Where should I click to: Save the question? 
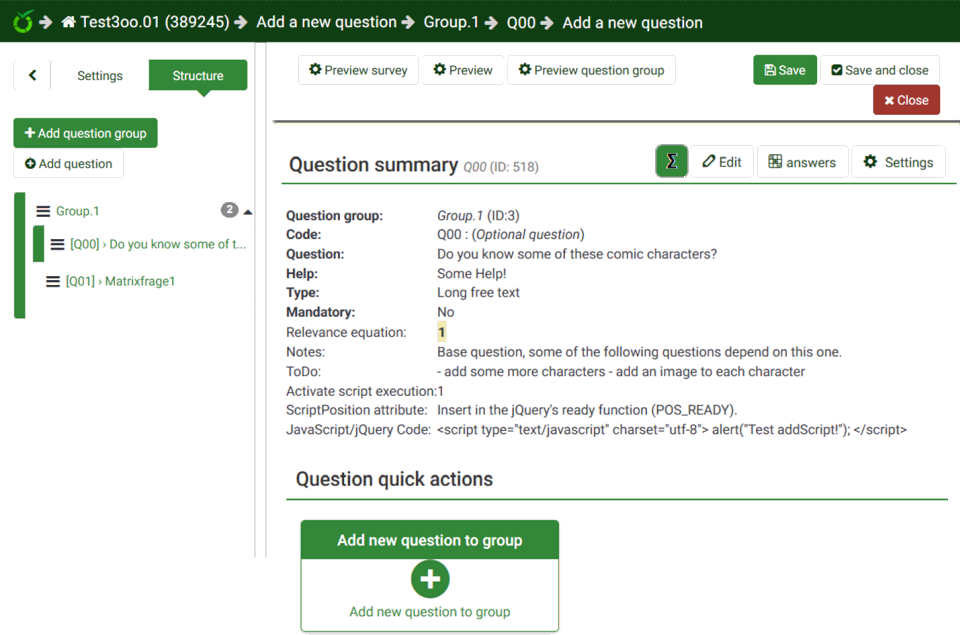click(x=785, y=70)
